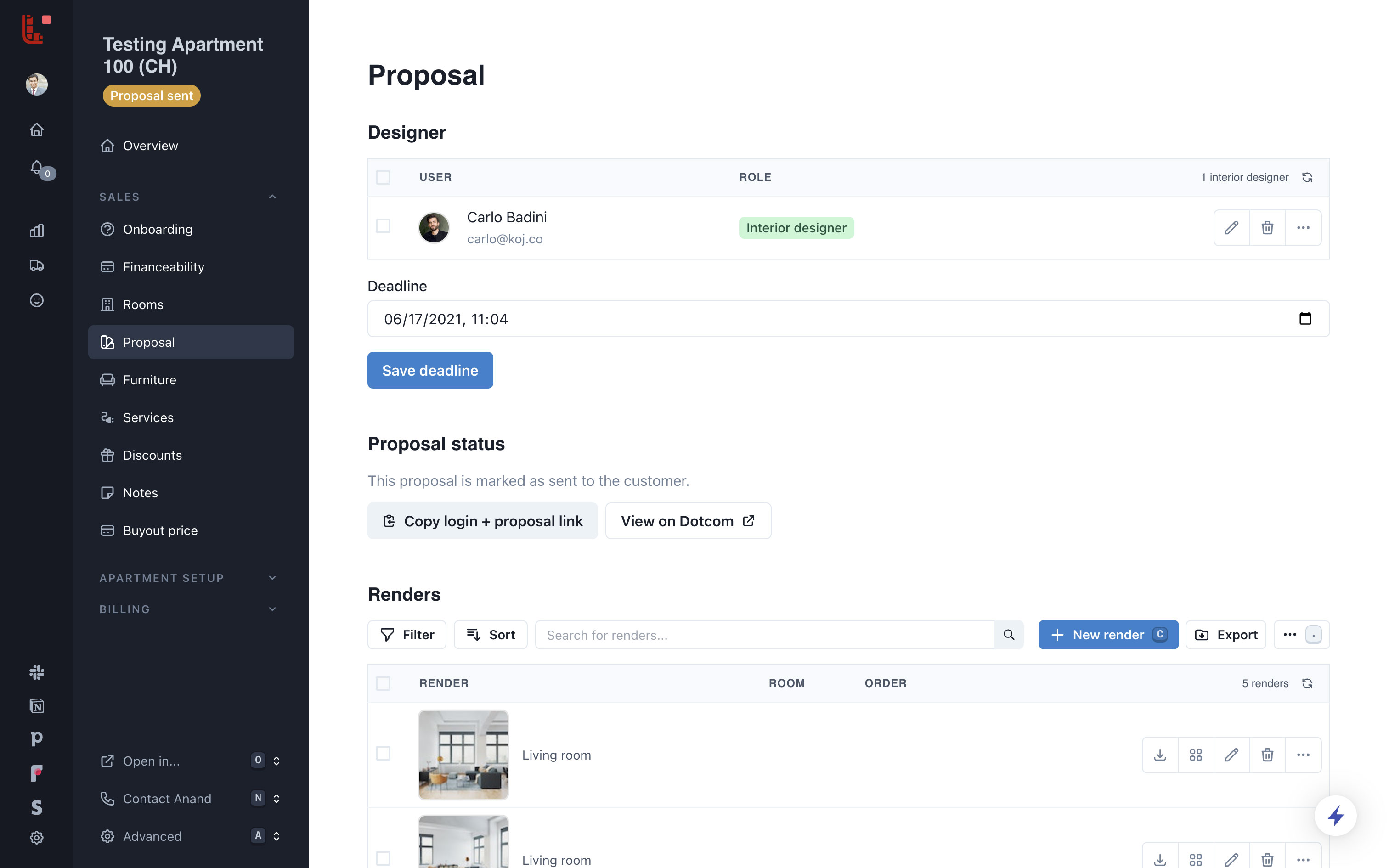This screenshot has width=1389, height=868.
Task: Click the lightning bolt floating button
Action: click(1335, 815)
